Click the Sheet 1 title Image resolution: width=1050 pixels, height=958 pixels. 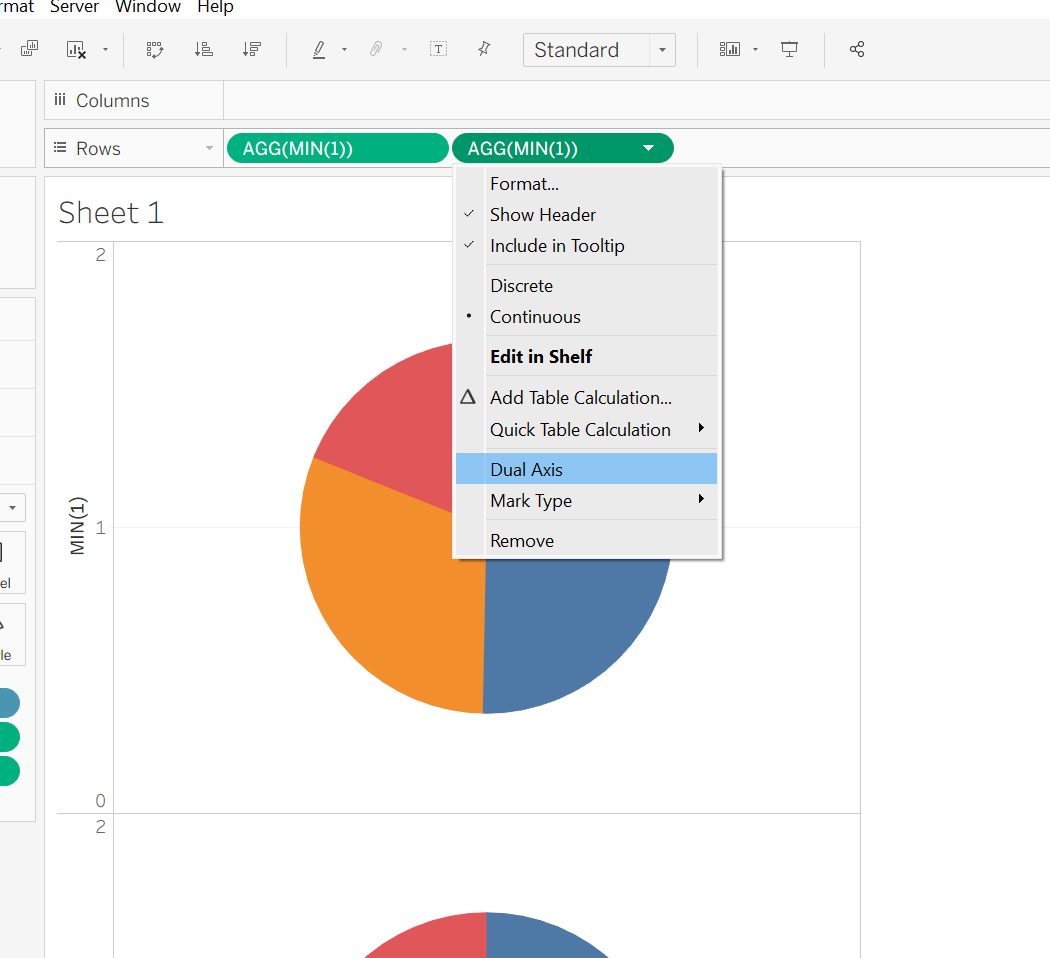point(111,213)
